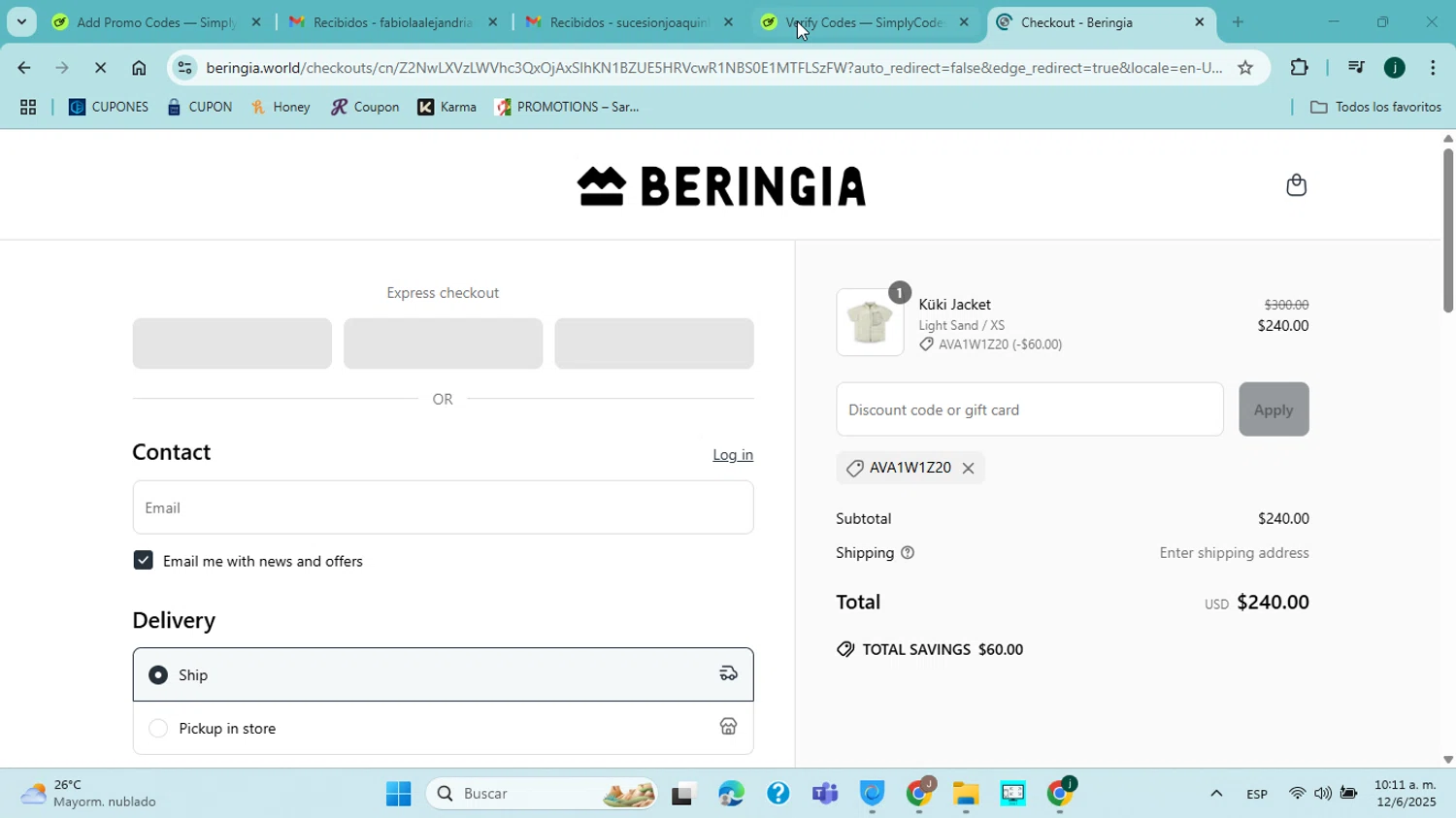
Task: Click the Total Savings tag icon
Action: 845,649
